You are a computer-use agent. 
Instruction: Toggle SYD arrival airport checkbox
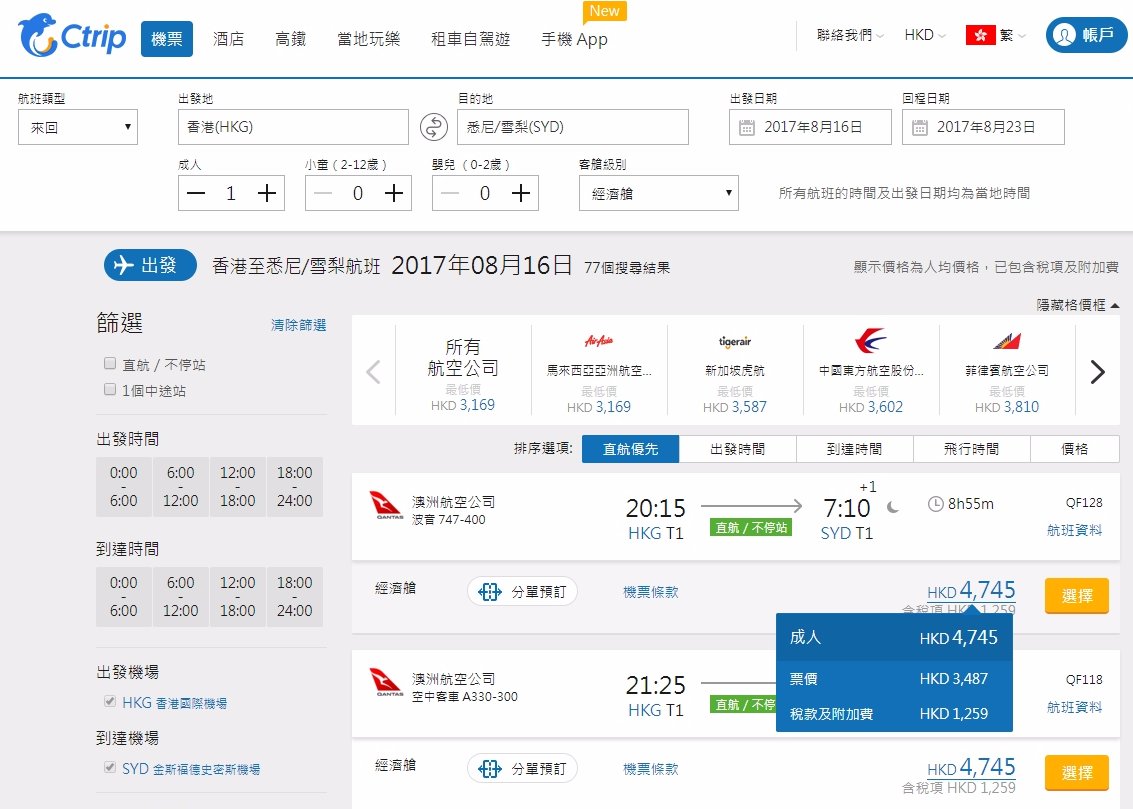[x=110, y=767]
